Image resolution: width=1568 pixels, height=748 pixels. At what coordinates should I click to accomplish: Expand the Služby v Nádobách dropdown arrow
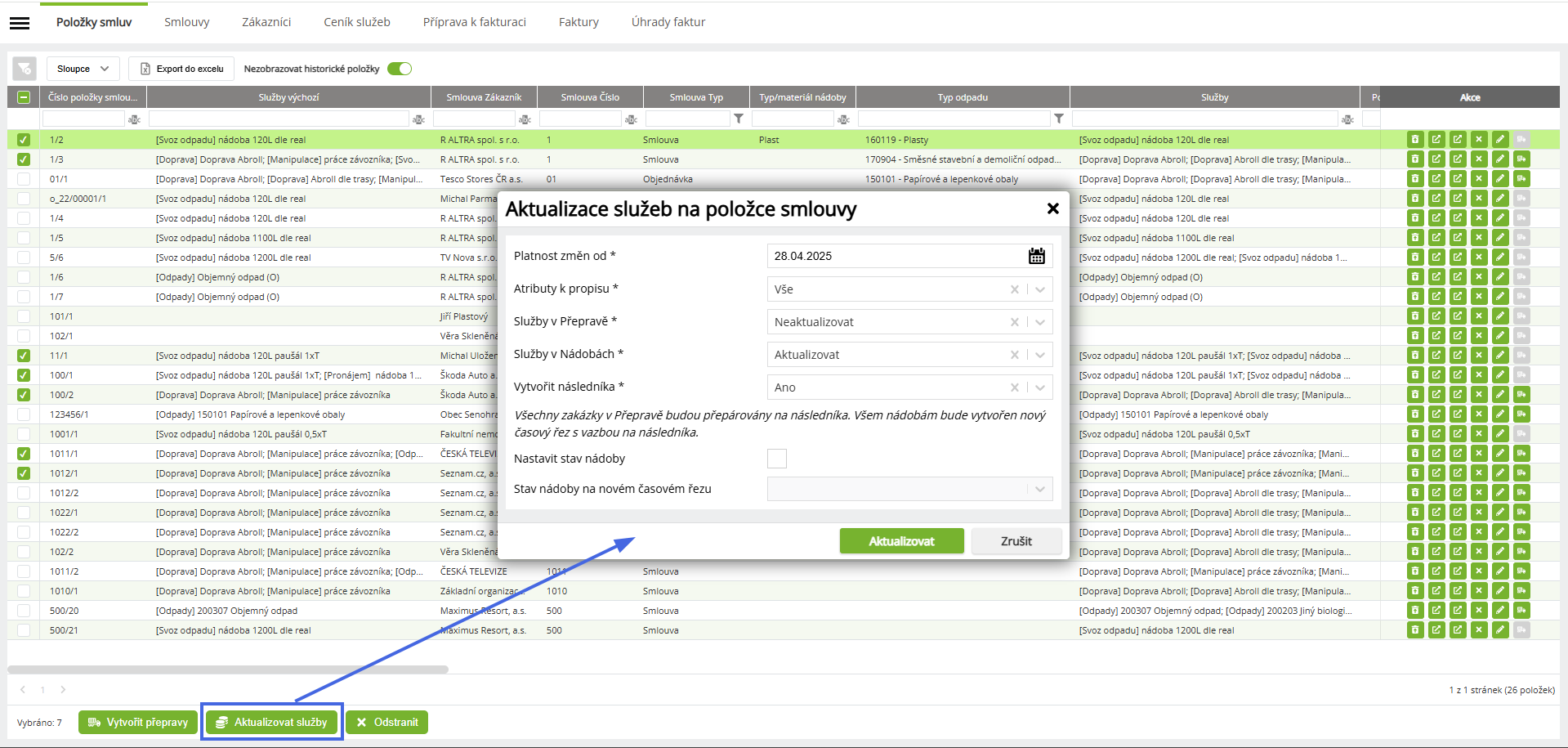click(x=1040, y=355)
